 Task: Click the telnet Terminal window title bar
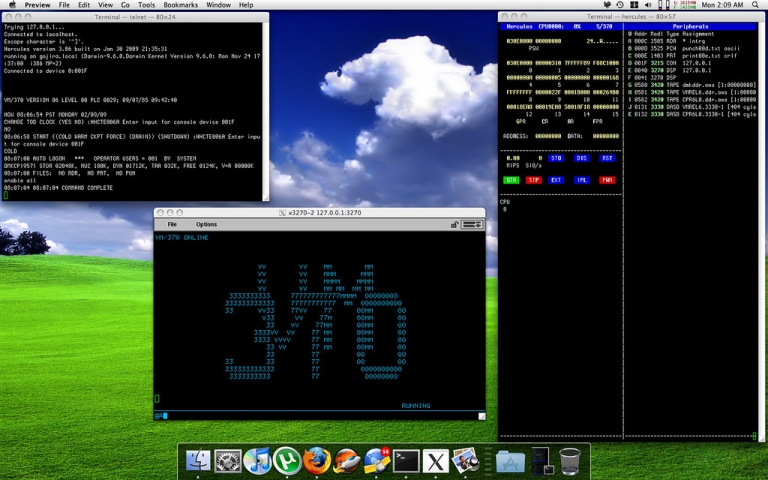click(135, 17)
